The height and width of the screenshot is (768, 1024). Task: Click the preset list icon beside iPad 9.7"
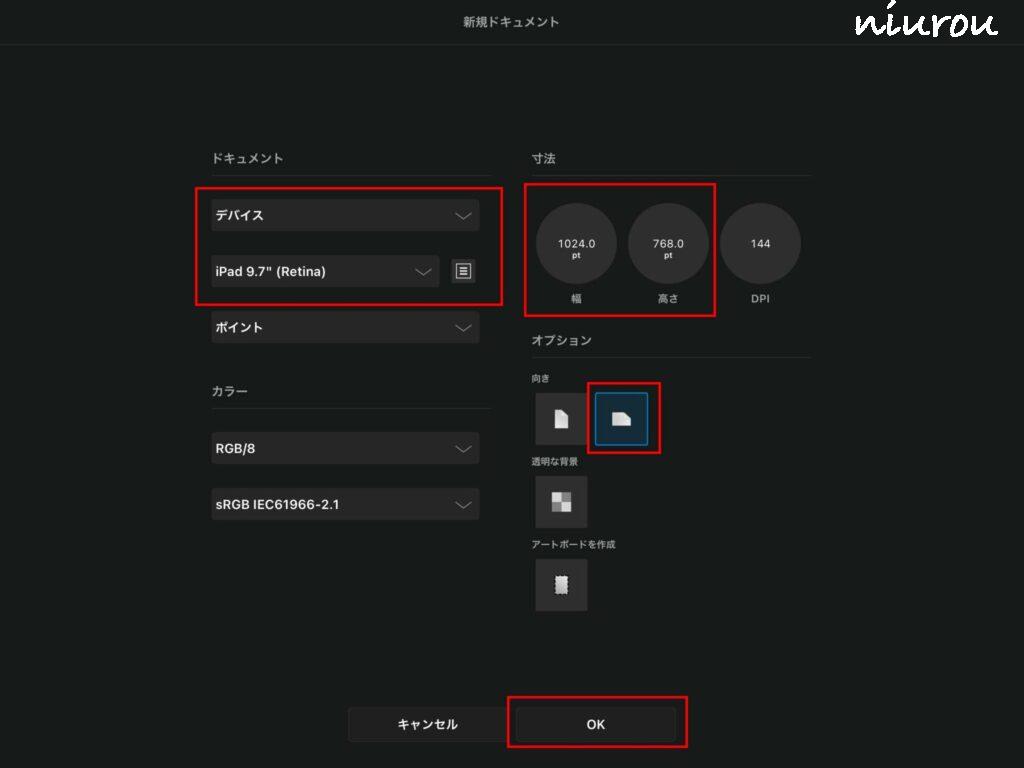(463, 271)
